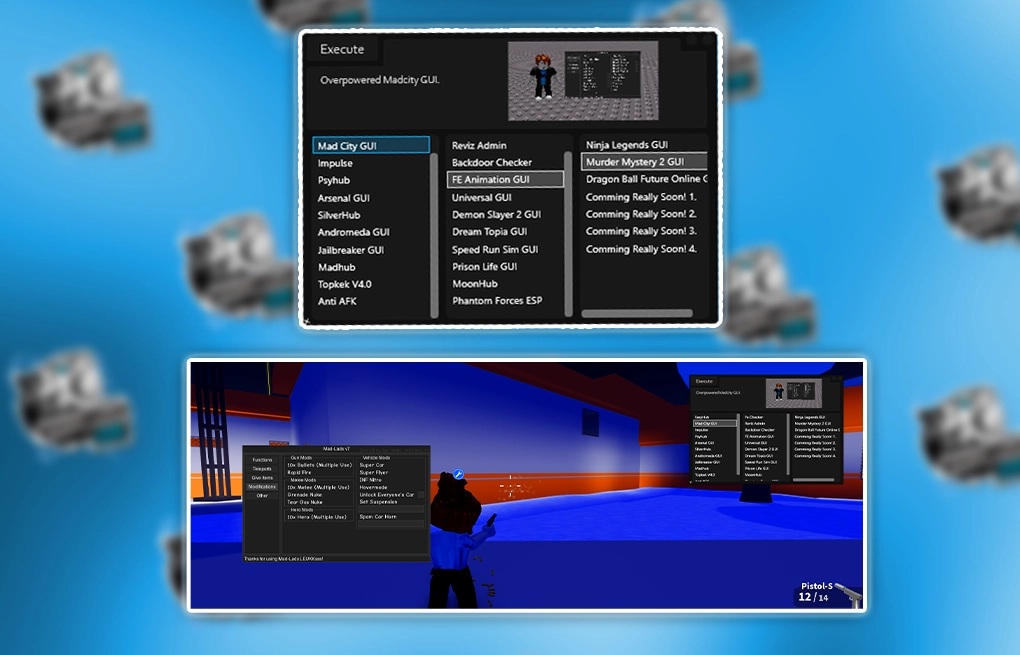Click the third column's horizontal scrollbar in large executor

[637, 314]
